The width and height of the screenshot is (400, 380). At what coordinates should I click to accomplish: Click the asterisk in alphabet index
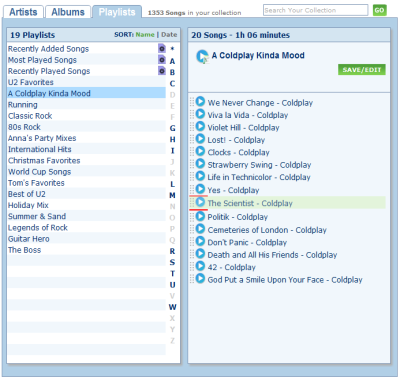pyautogui.click(x=172, y=49)
